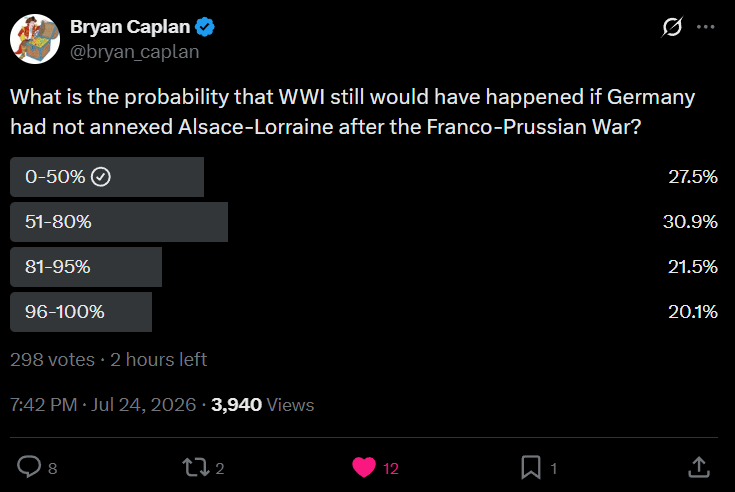Choose the 96-100% poll answer
Image resolution: width=735 pixels, height=492 pixels.
pos(364,312)
